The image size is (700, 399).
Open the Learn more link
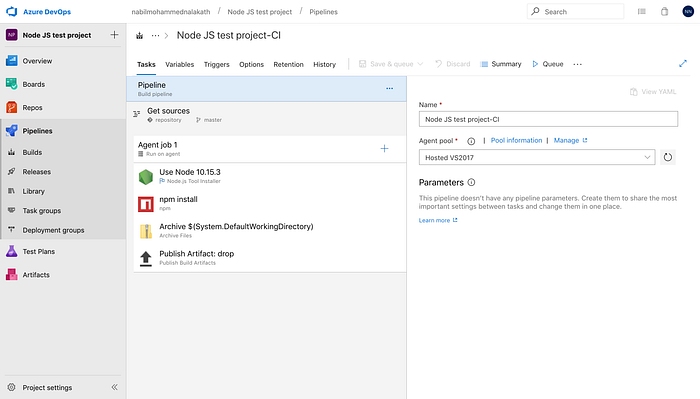(x=438, y=220)
